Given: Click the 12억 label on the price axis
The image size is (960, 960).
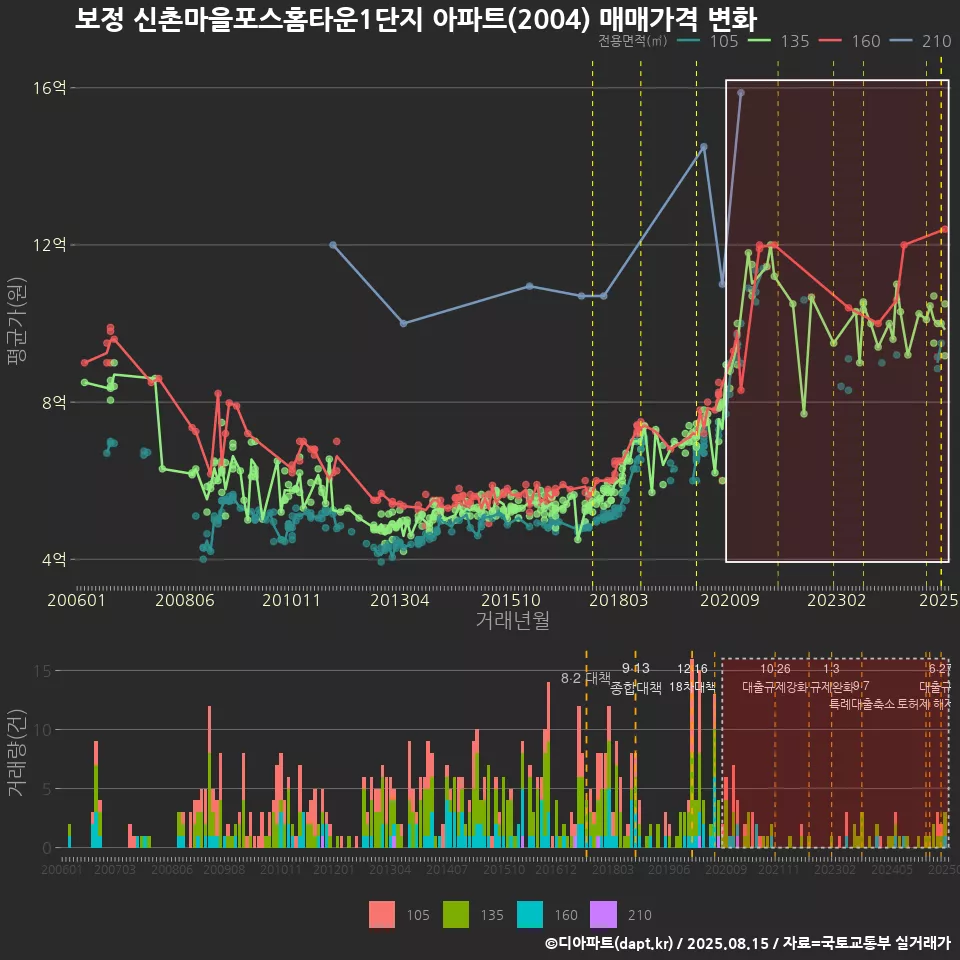Looking at the screenshot, I should 50,245.
